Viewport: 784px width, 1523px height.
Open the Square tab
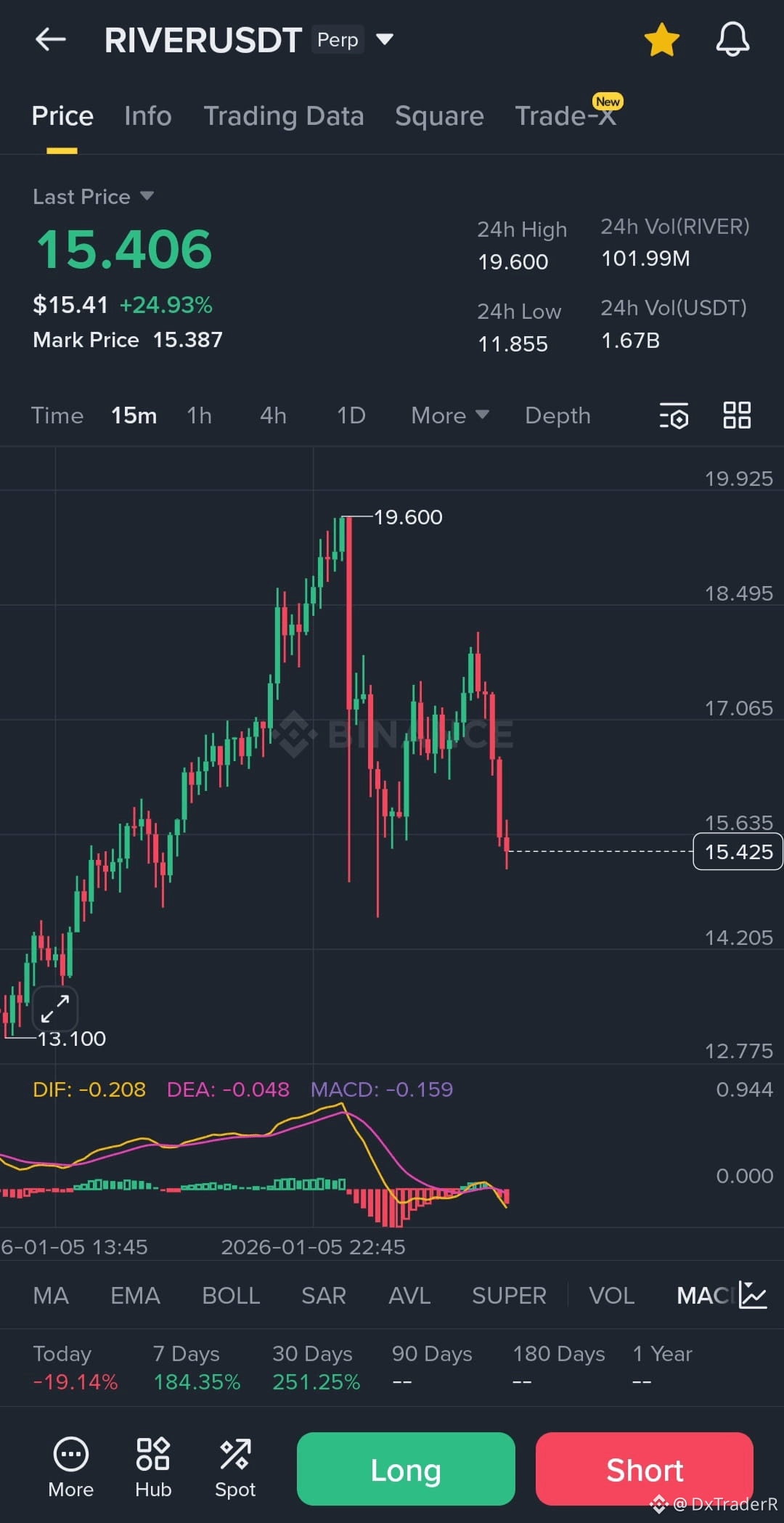click(x=439, y=116)
